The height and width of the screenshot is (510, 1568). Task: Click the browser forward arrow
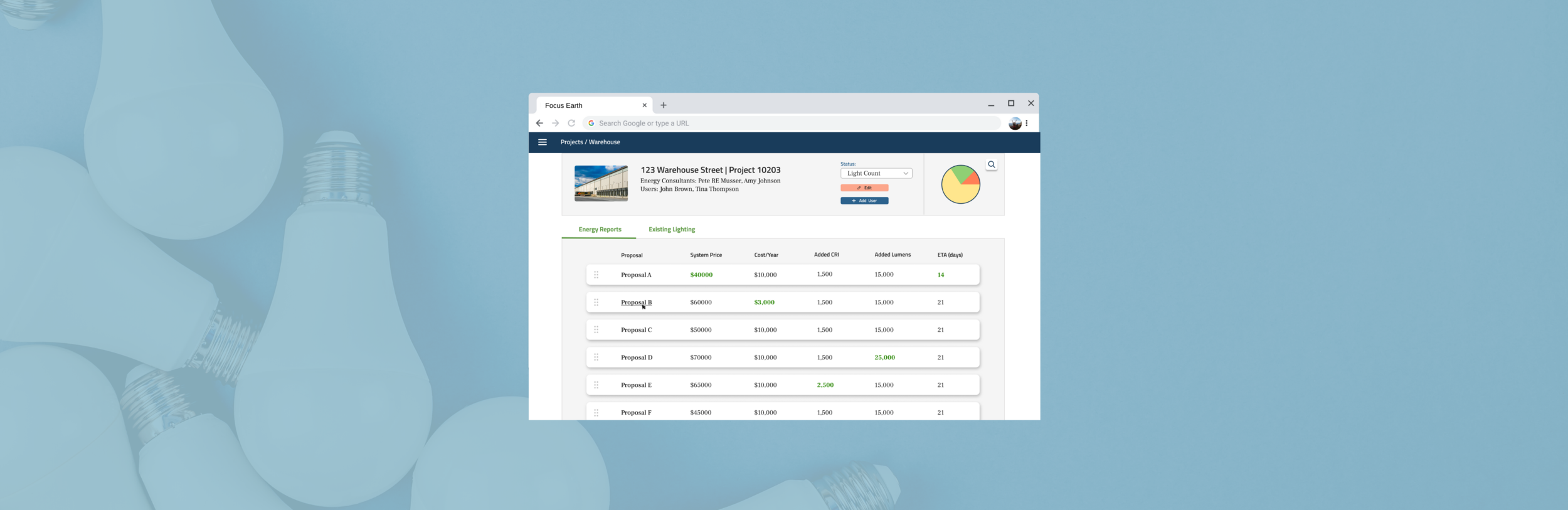[x=555, y=124]
